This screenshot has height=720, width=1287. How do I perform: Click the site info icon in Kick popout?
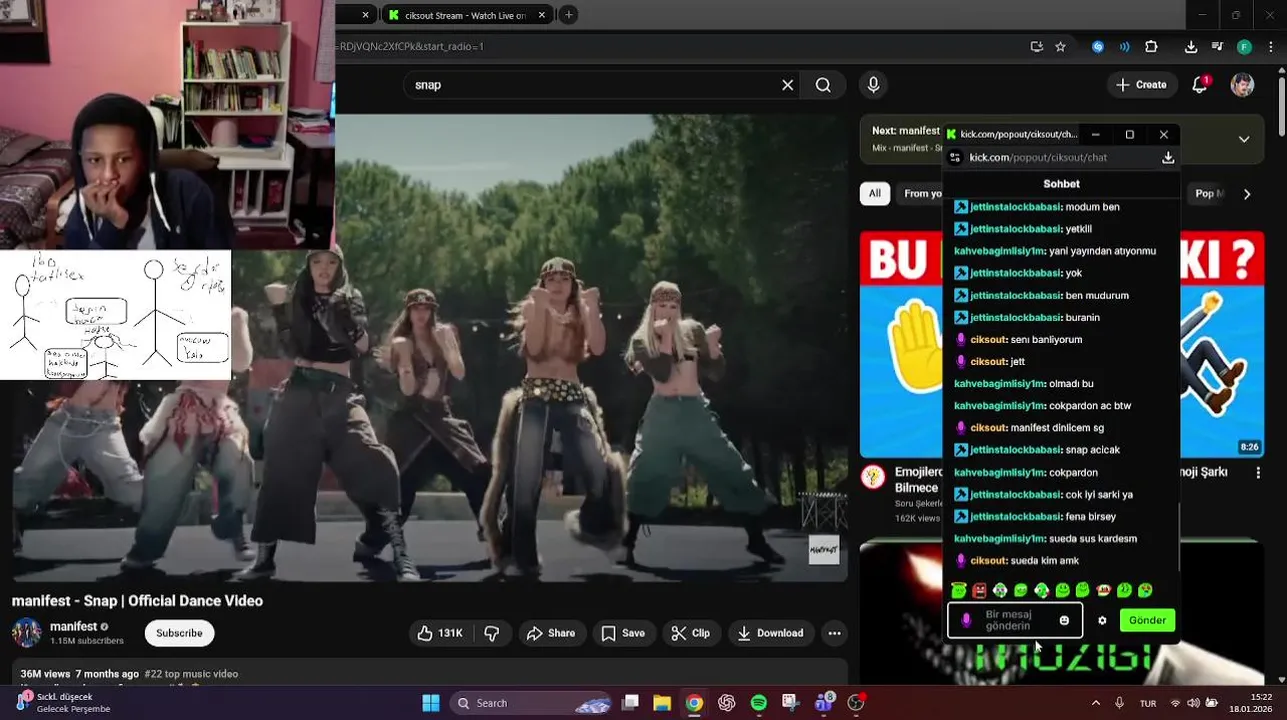[x=955, y=157]
